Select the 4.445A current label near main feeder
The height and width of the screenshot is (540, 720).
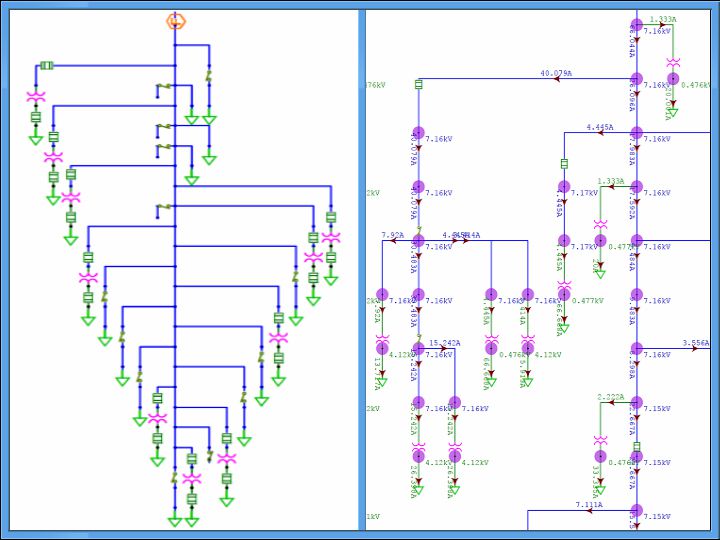tap(598, 127)
